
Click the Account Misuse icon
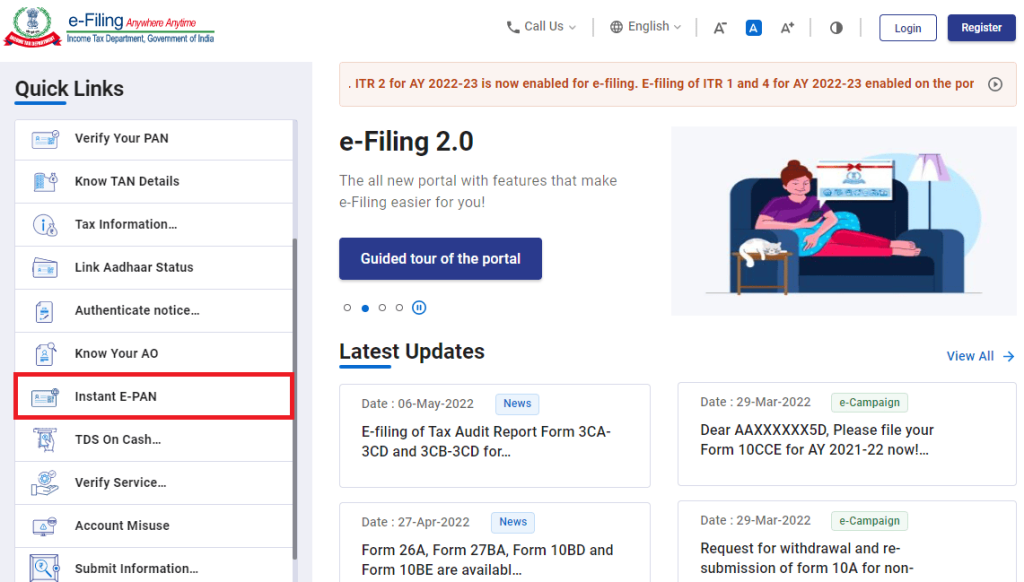[45, 526]
